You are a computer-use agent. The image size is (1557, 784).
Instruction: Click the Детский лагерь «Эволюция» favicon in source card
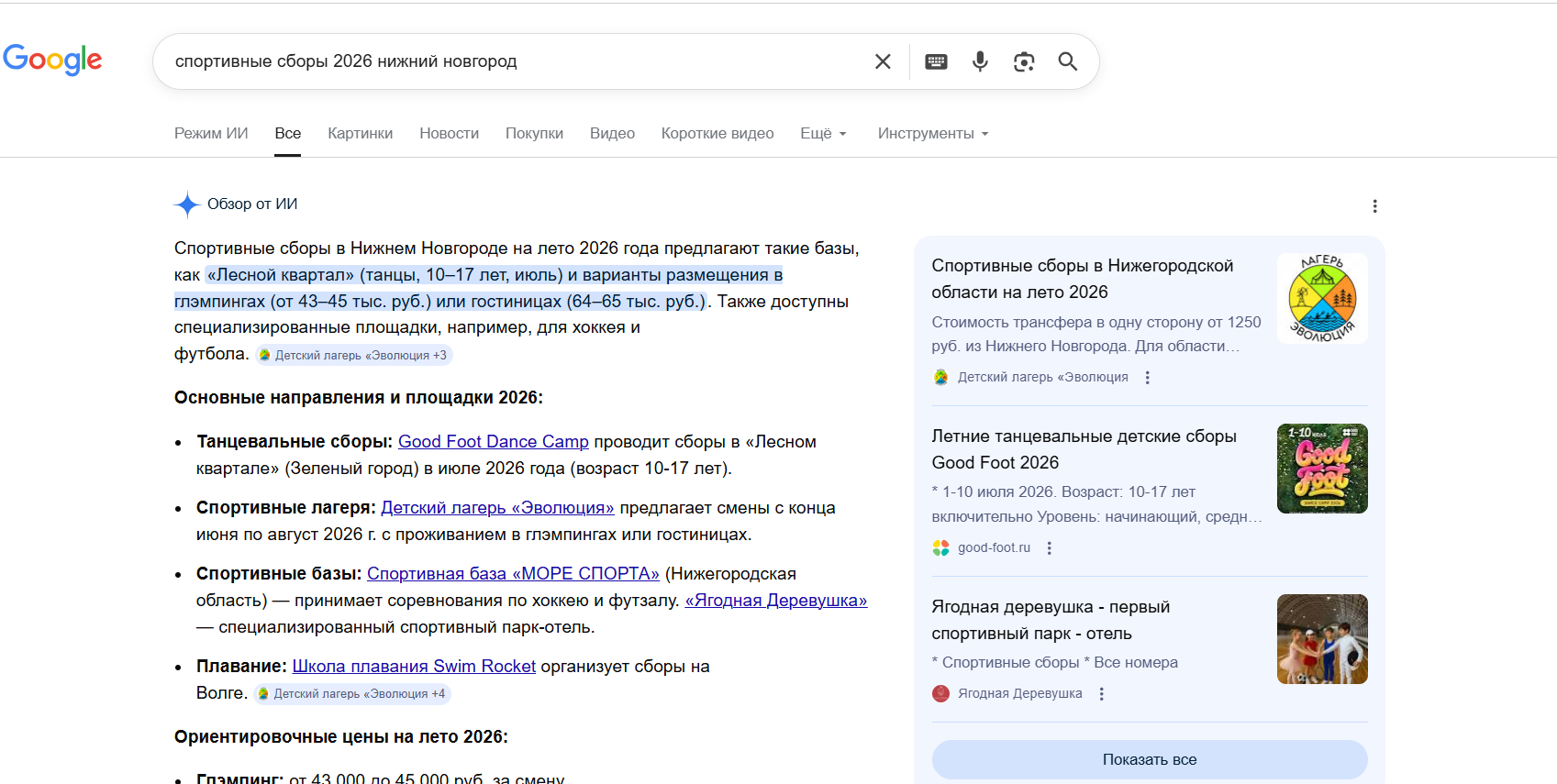(x=940, y=377)
